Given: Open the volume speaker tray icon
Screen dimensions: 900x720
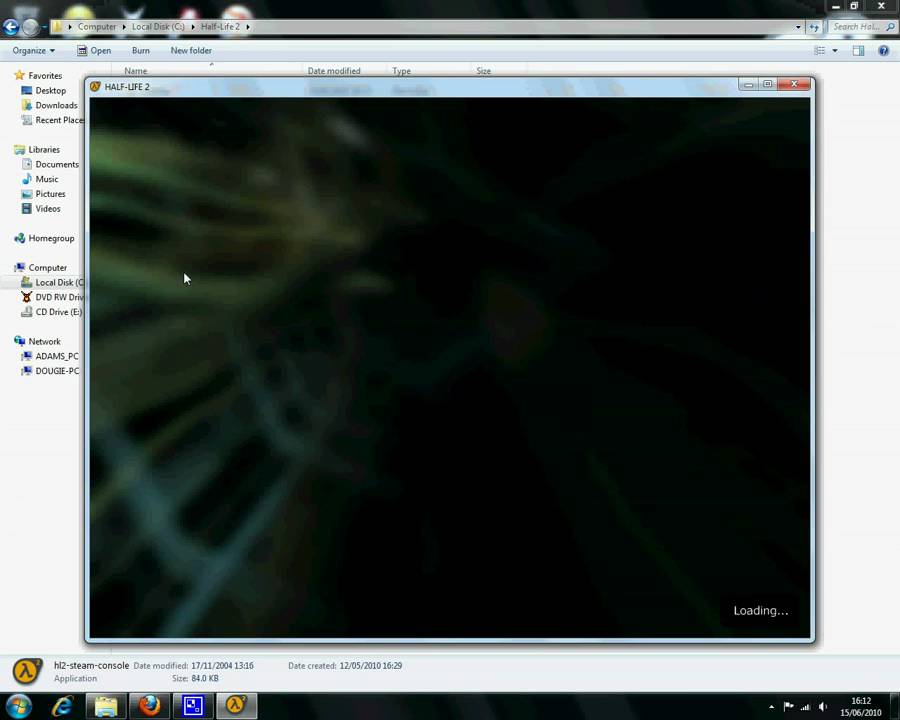Looking at the screenshot, I should (x=823, y=707).
